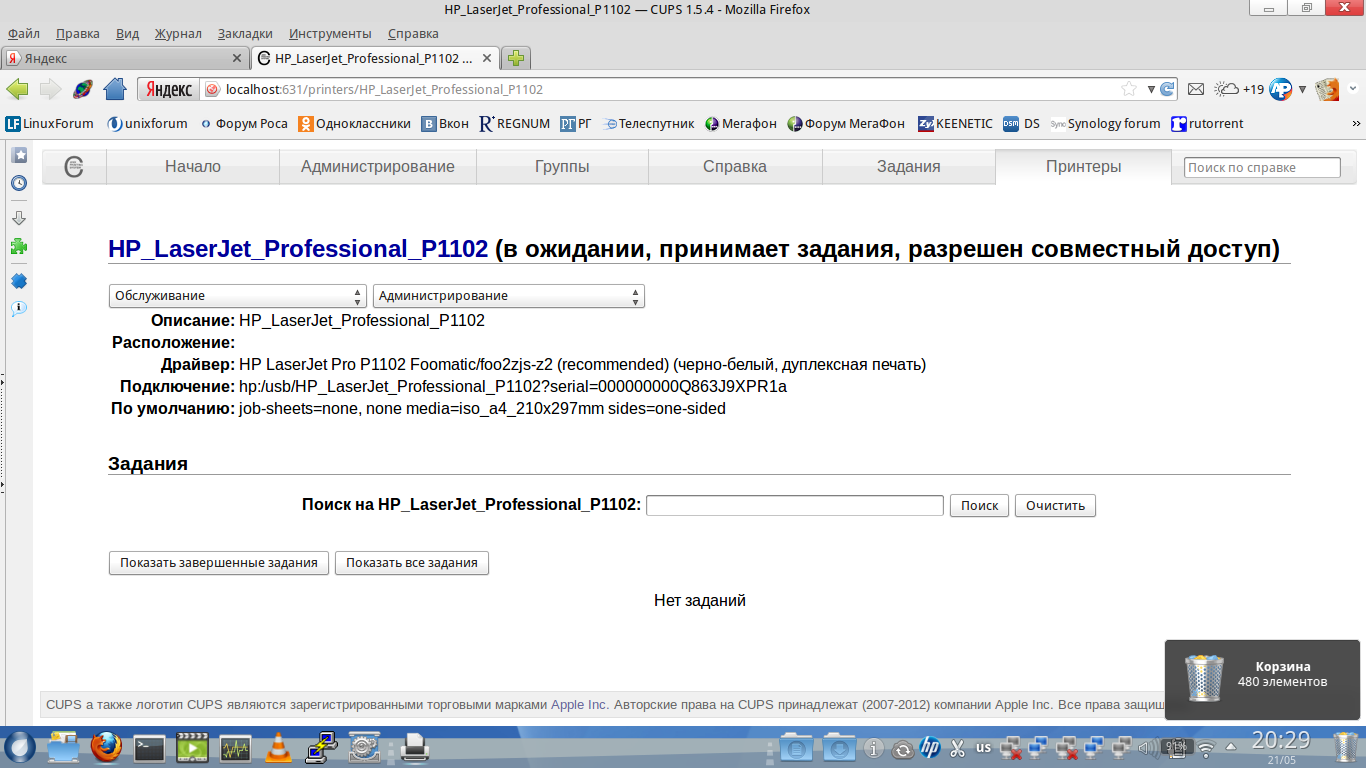Open the printer icon in taskbar
Image resolution: width=1366 pixels, height=768 pixels.
click(x=415, y=747)
